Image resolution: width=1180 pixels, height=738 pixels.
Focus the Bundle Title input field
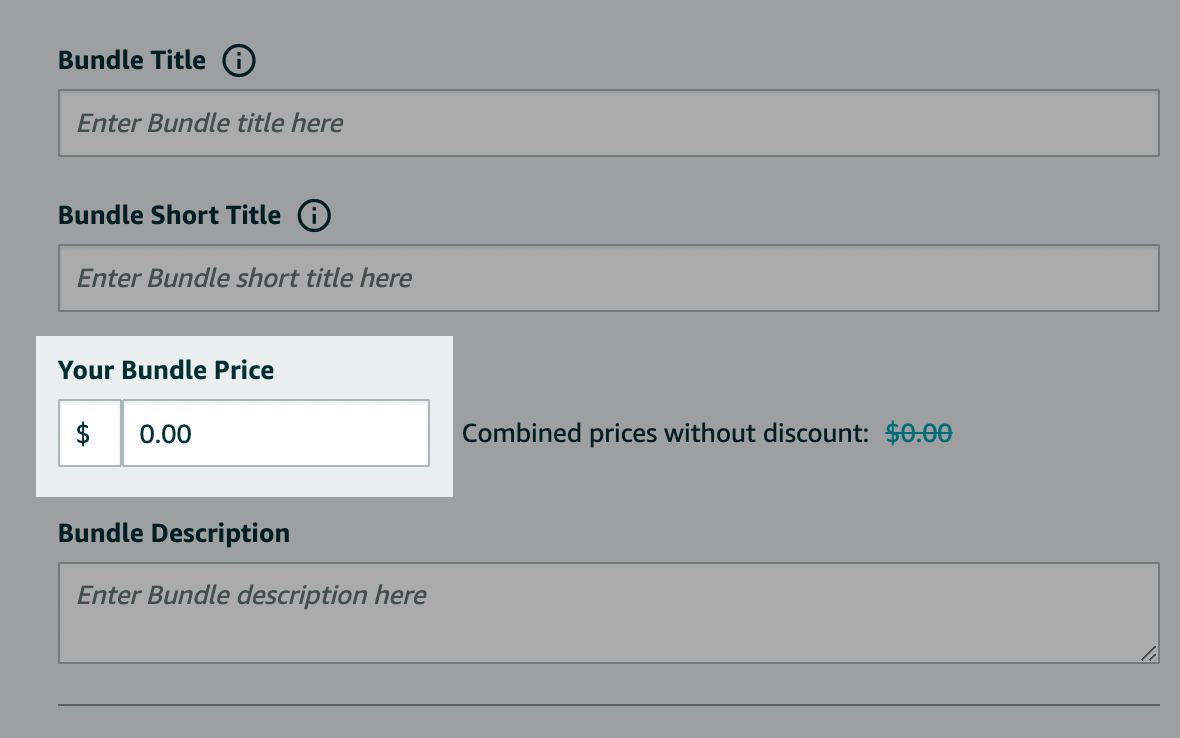point(609,123)
